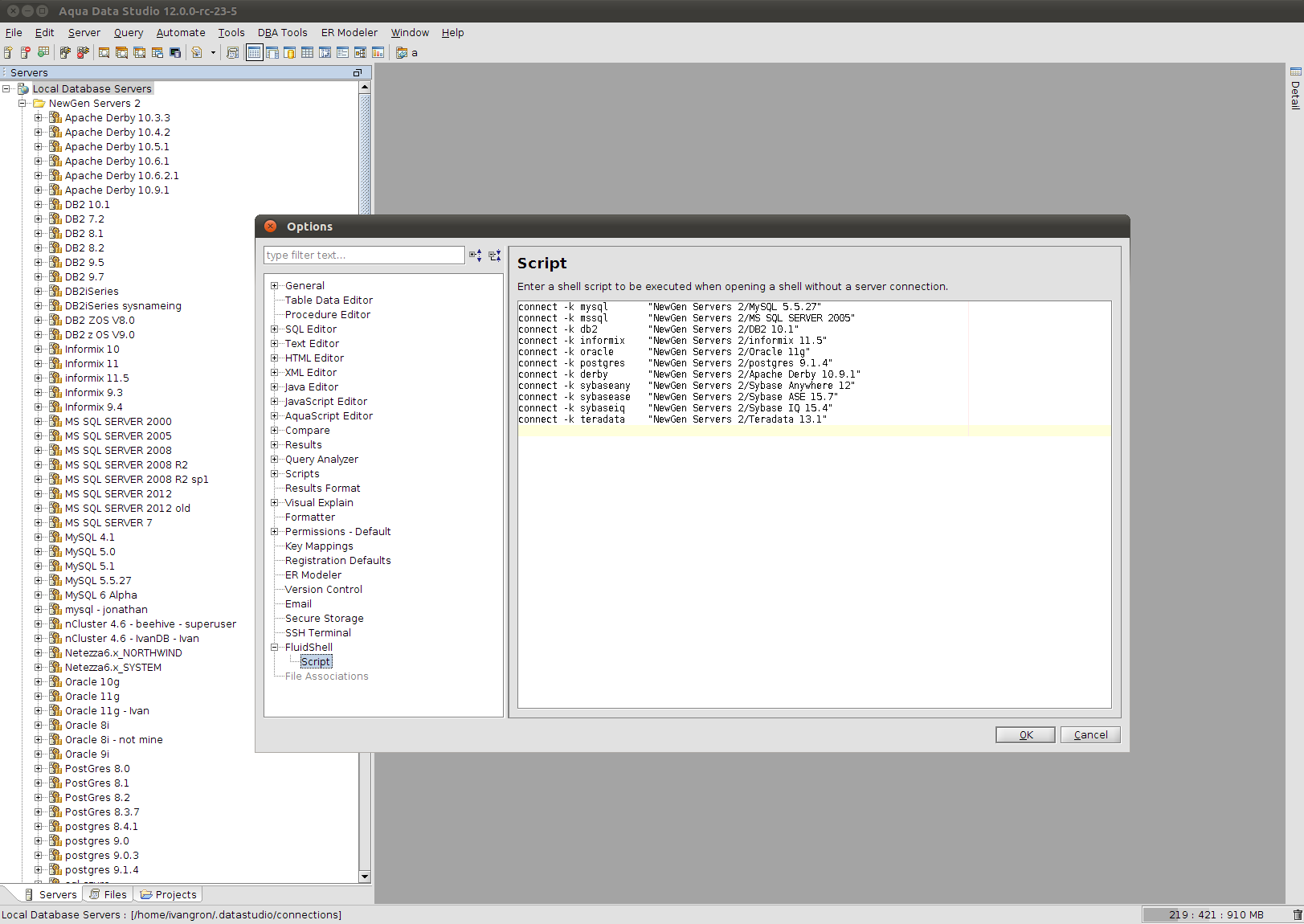Select SSH Terminal in options tree
Screen dimensions: 1304x924
click(x=318, y=633)
